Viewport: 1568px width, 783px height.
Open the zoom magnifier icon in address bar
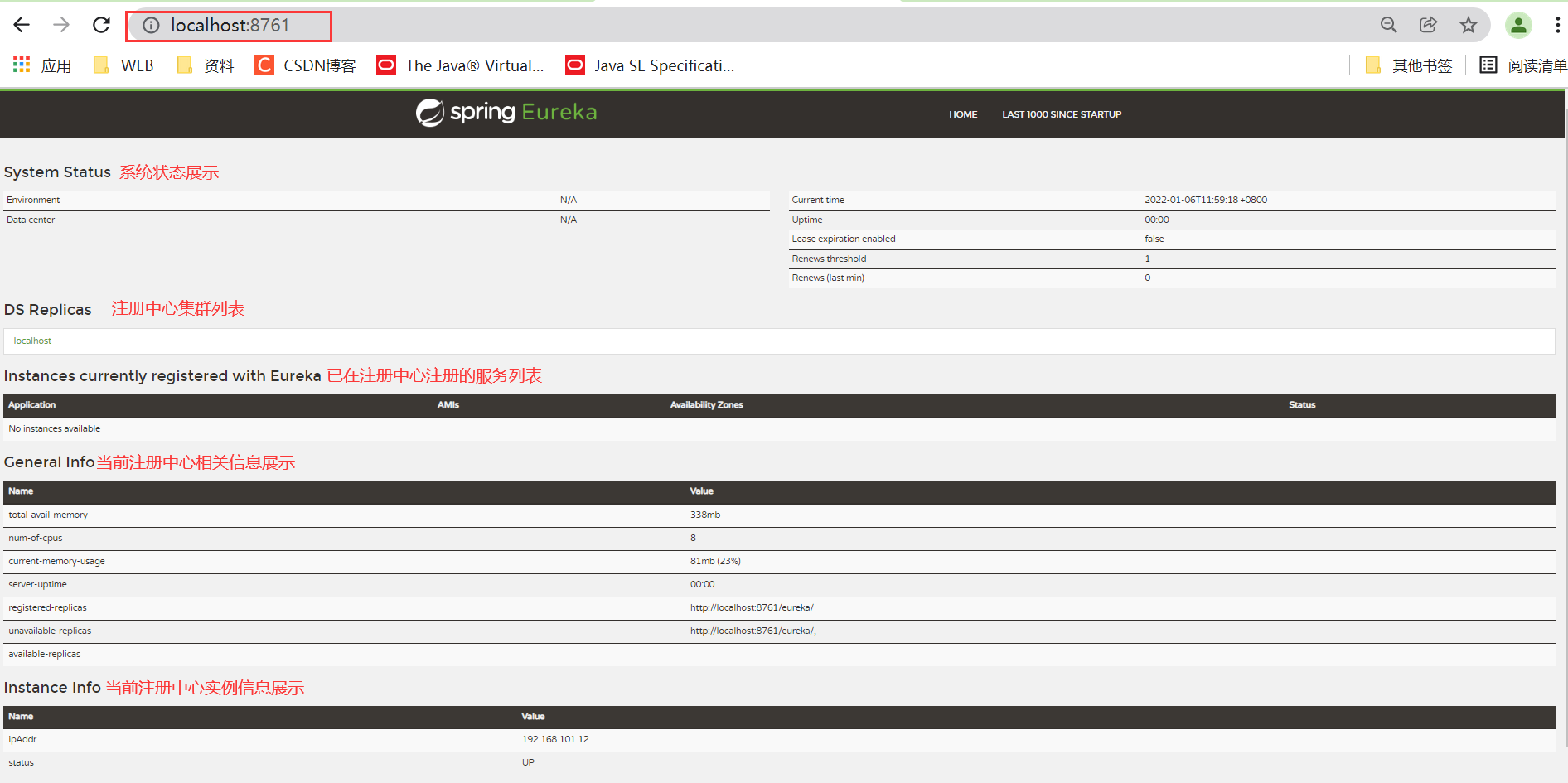click(x=1389, y=25)
